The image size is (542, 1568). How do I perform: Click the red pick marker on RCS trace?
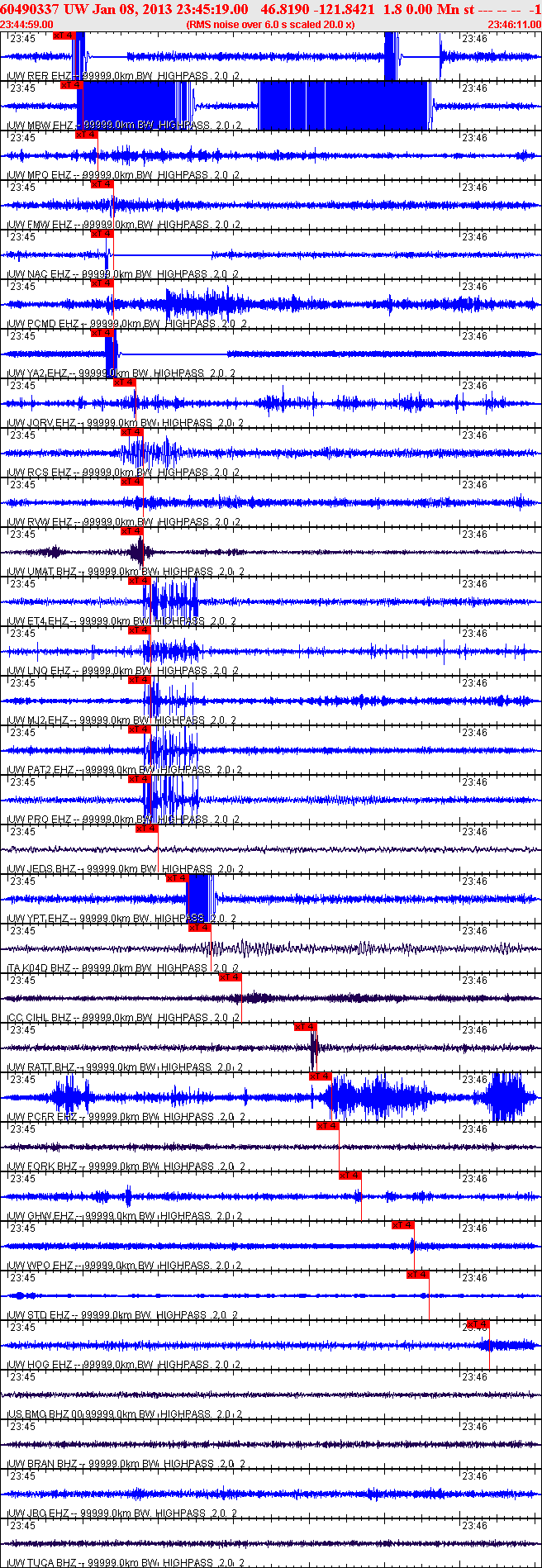pos(132,432)
